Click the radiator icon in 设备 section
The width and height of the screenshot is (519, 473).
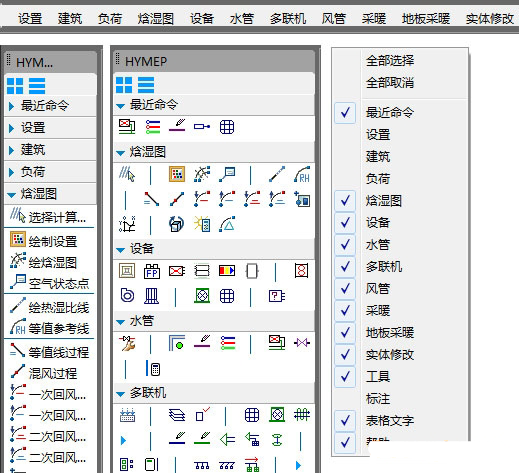[152, 296]
